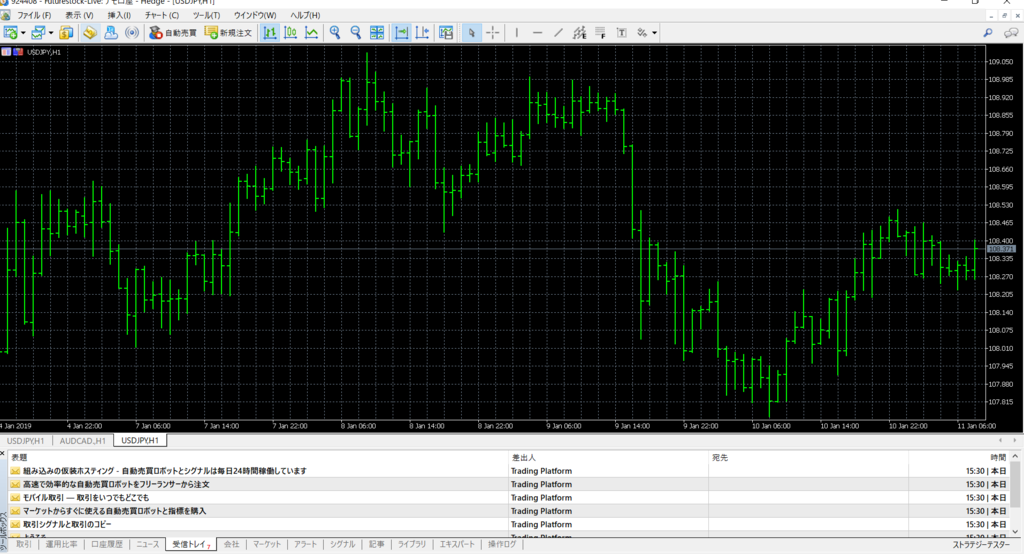Select the Fibonacci retracement tool
This screenshot has width=1024, height=554.
point(600,33)
